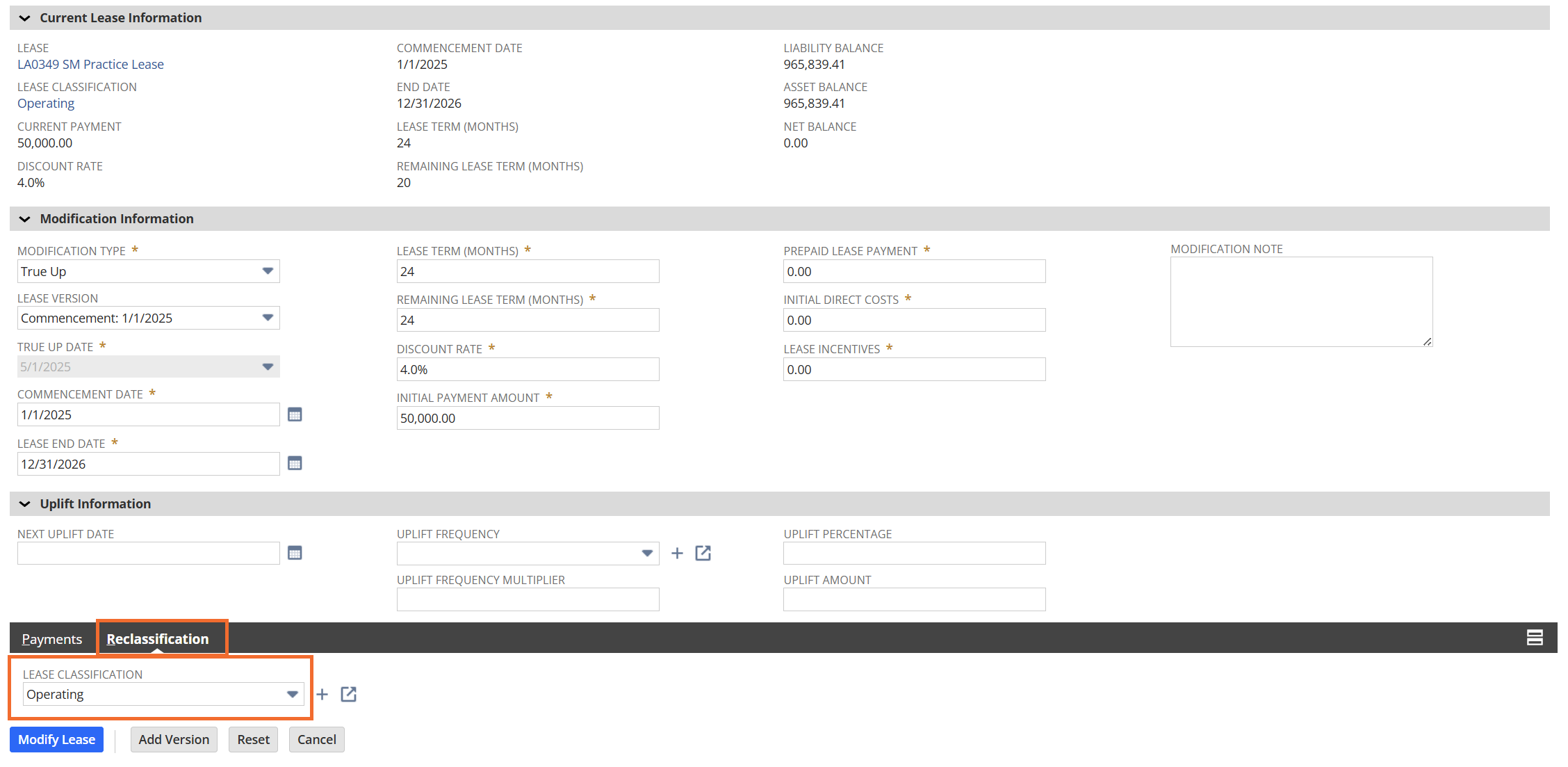Add new Lease Classification plus icon
Viewport: 1568px width, 767px height.
point(322,694)
